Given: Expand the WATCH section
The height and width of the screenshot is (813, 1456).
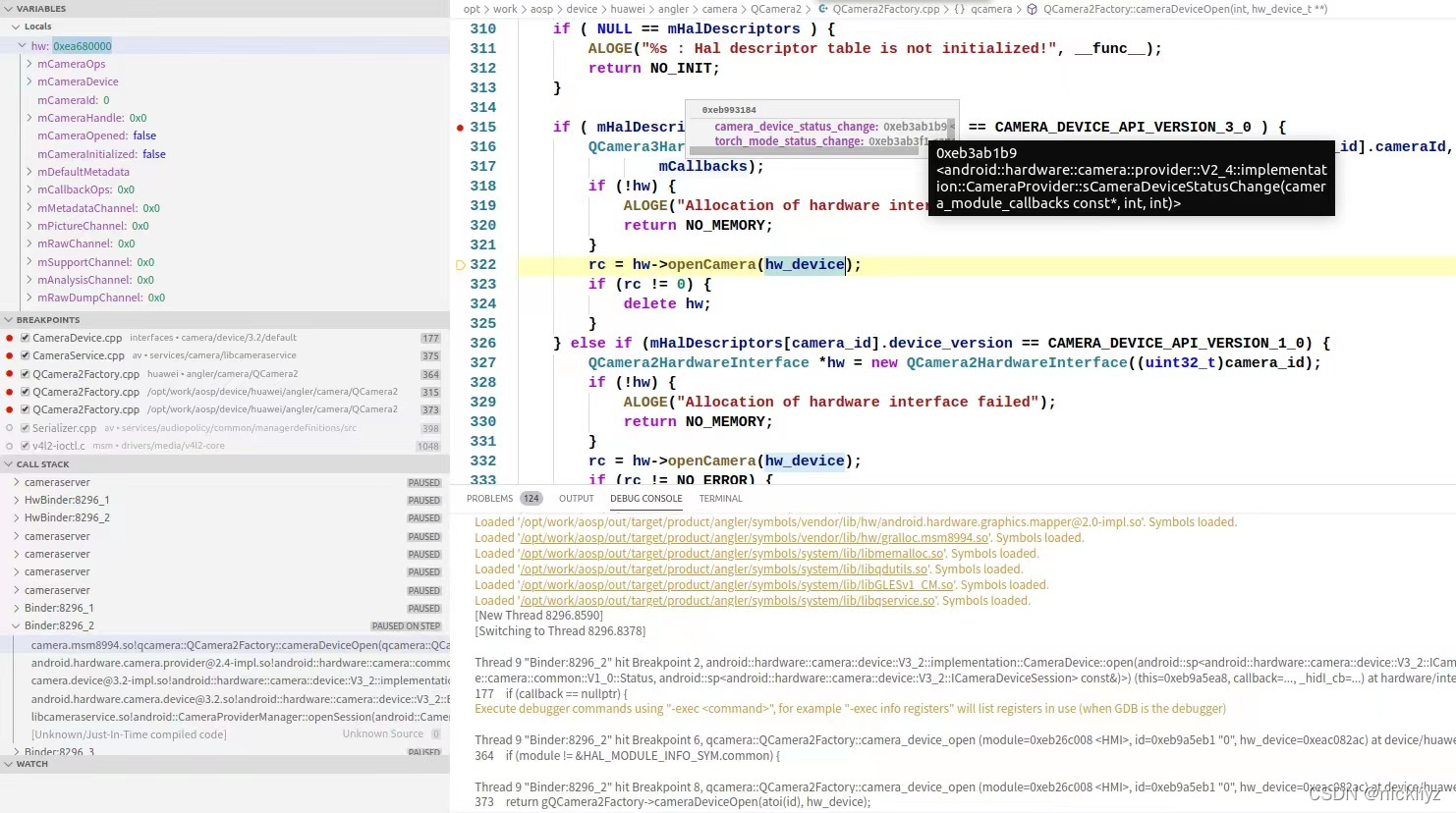Looking at the screenshot, I should click(x=8, y=764).
